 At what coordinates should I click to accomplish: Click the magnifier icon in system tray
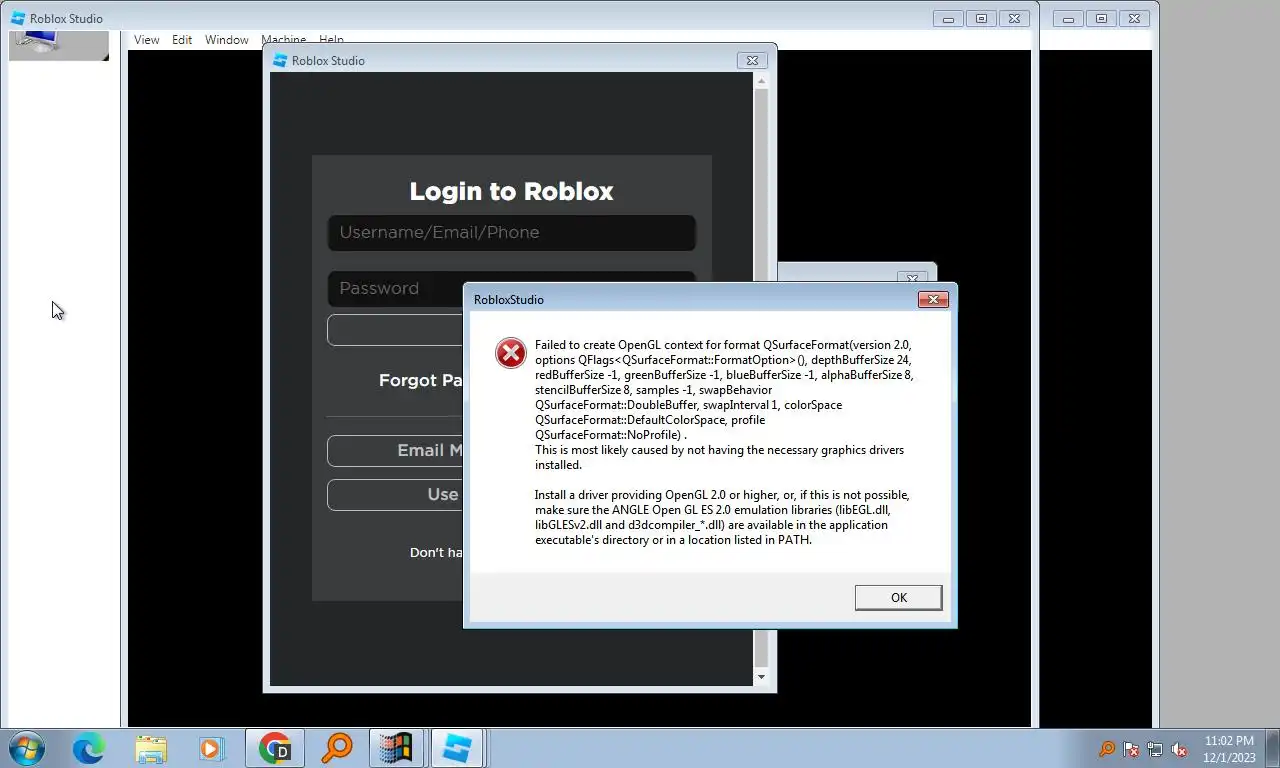(1107, 749)
